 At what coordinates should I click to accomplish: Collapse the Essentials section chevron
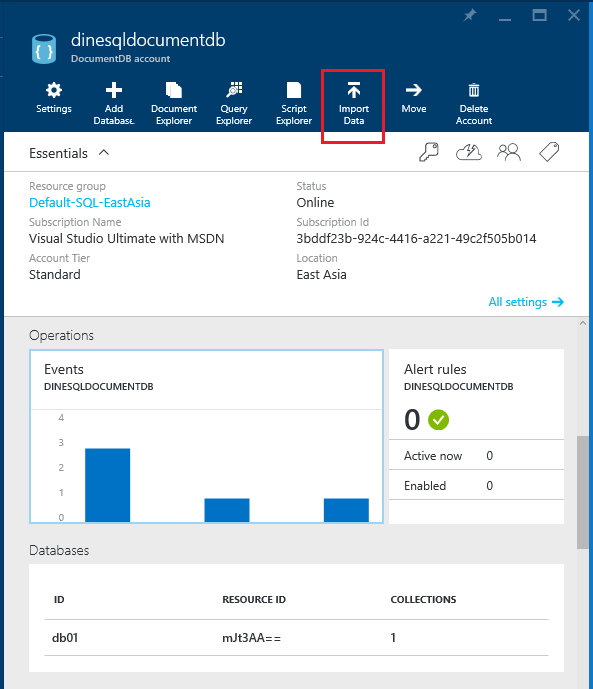[104, 152]
